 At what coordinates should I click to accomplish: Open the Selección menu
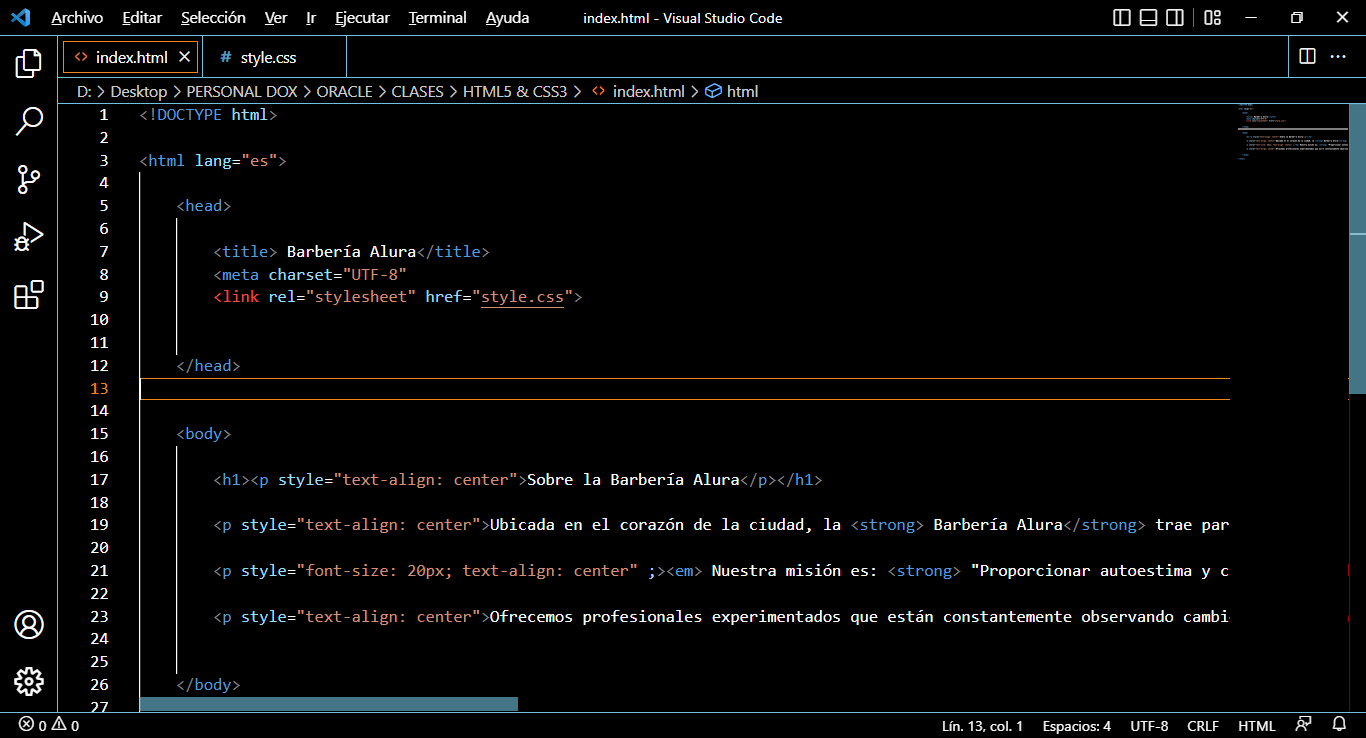(213, 18)
